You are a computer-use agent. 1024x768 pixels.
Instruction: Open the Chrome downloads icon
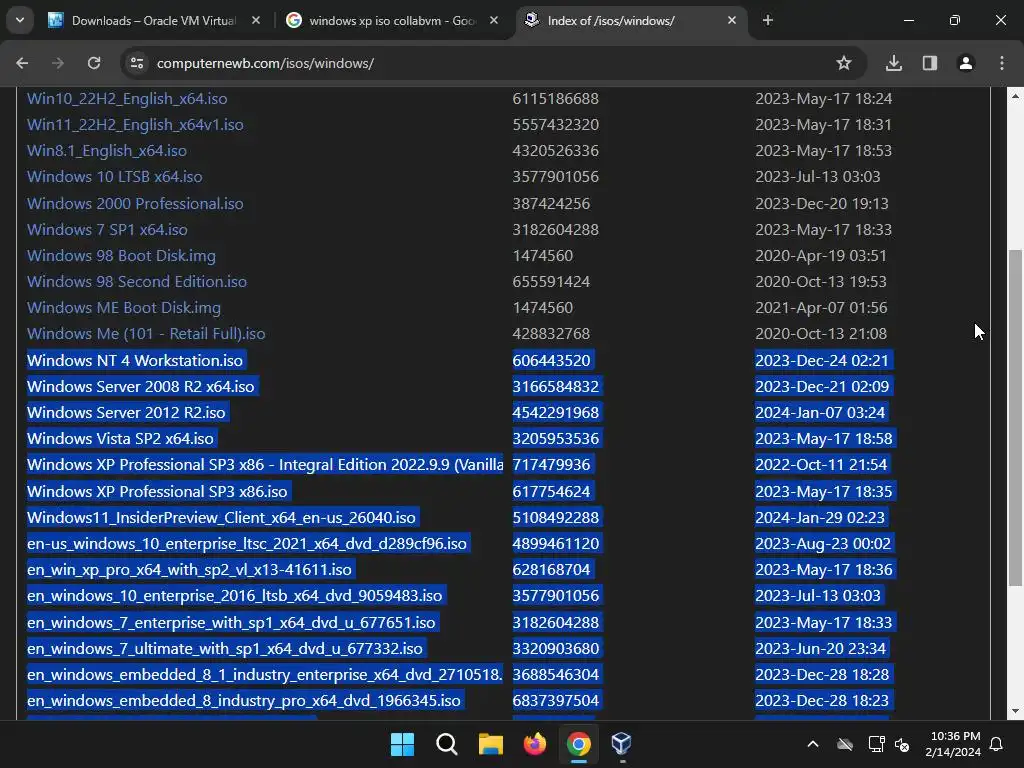tap(894, 63)
